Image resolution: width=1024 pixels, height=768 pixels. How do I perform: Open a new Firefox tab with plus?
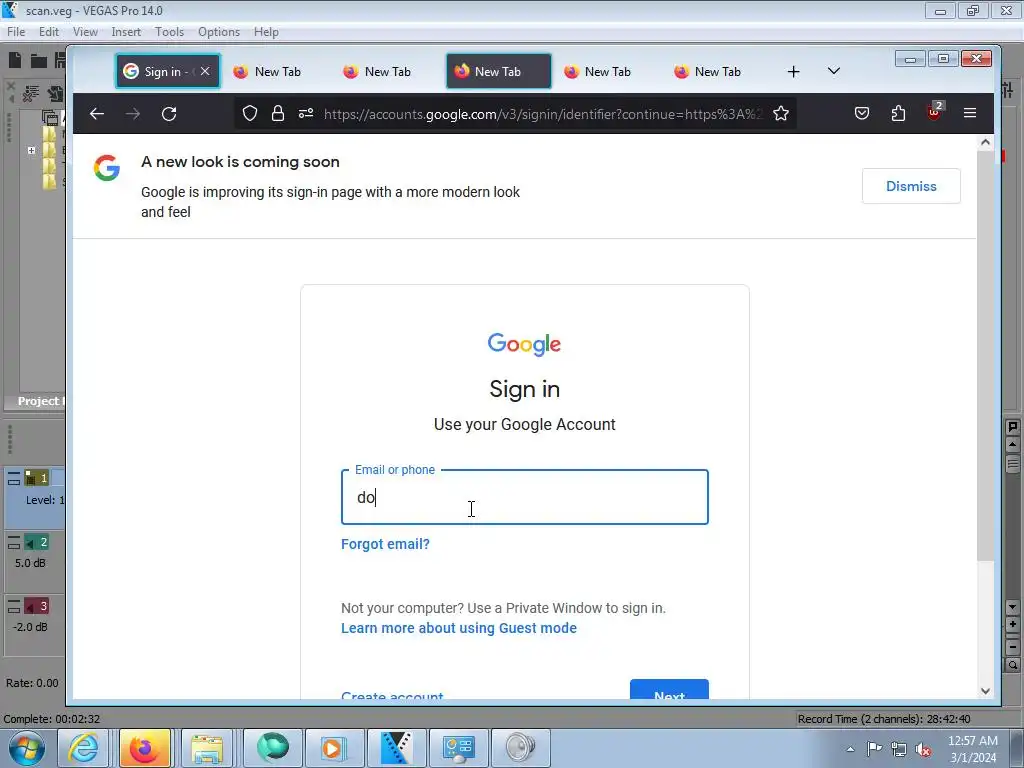[793, 72]
